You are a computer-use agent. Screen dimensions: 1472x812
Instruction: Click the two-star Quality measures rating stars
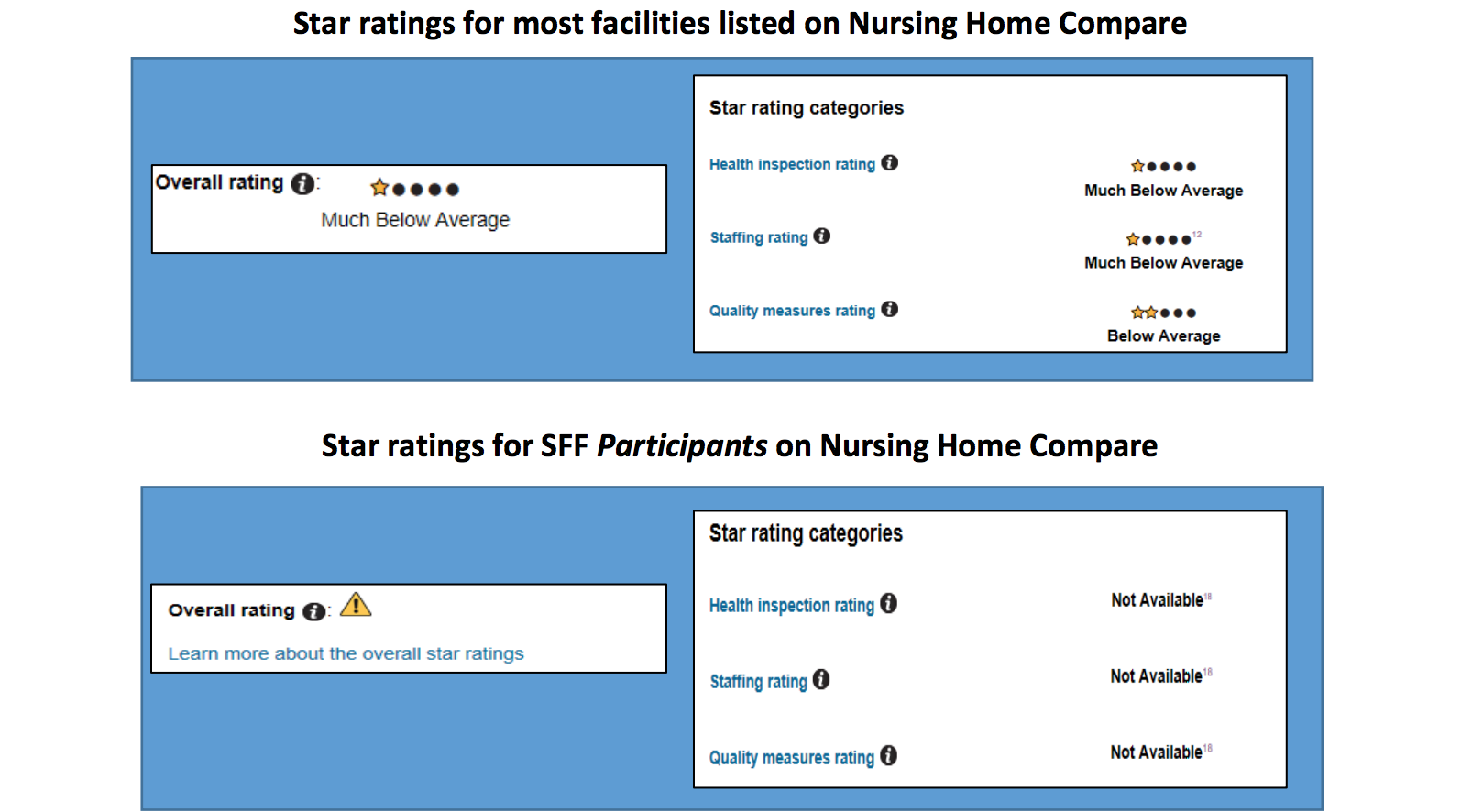[1163, 313]
